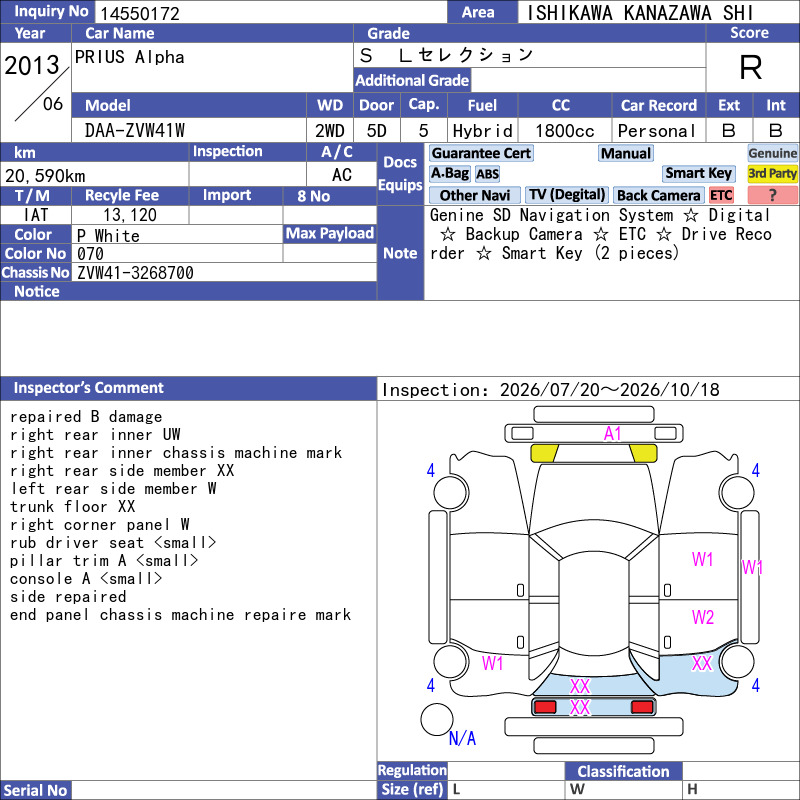Click the red ETC badge
This screenshot has width=800, height=800.
point(721,195)
